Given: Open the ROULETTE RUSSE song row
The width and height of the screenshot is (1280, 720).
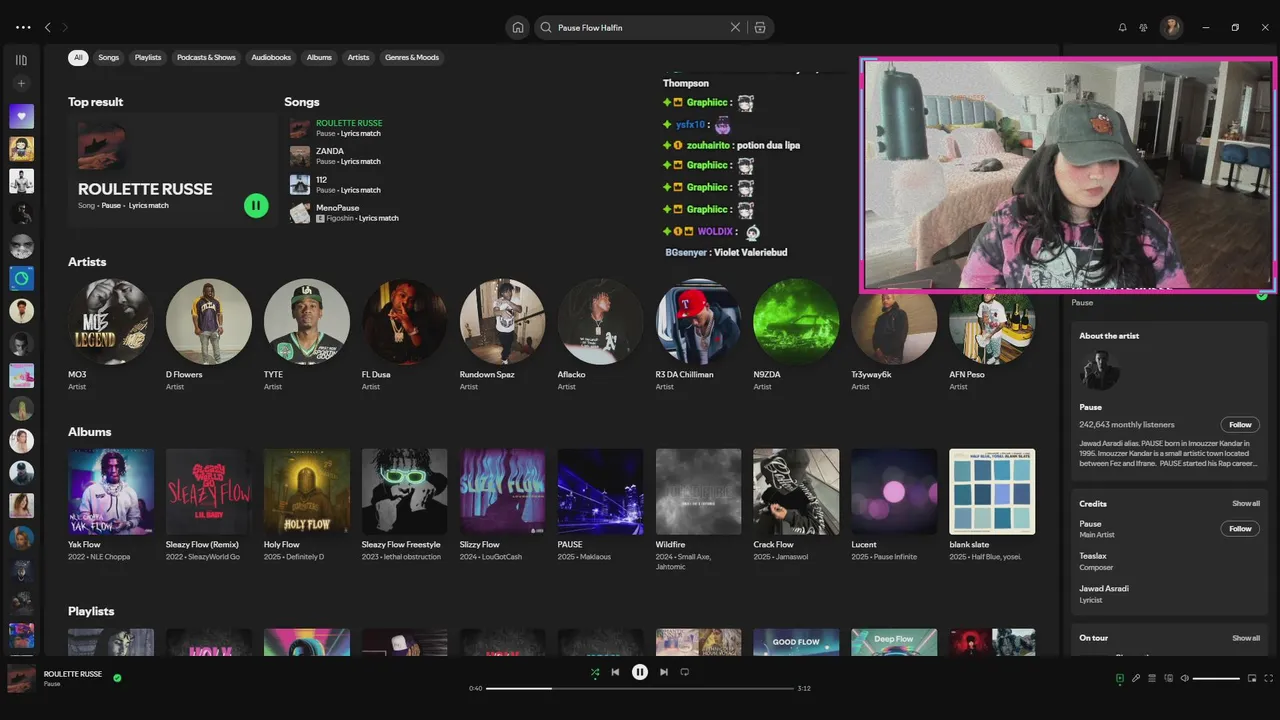Looking at the screenshot, I should click(462, 128).
